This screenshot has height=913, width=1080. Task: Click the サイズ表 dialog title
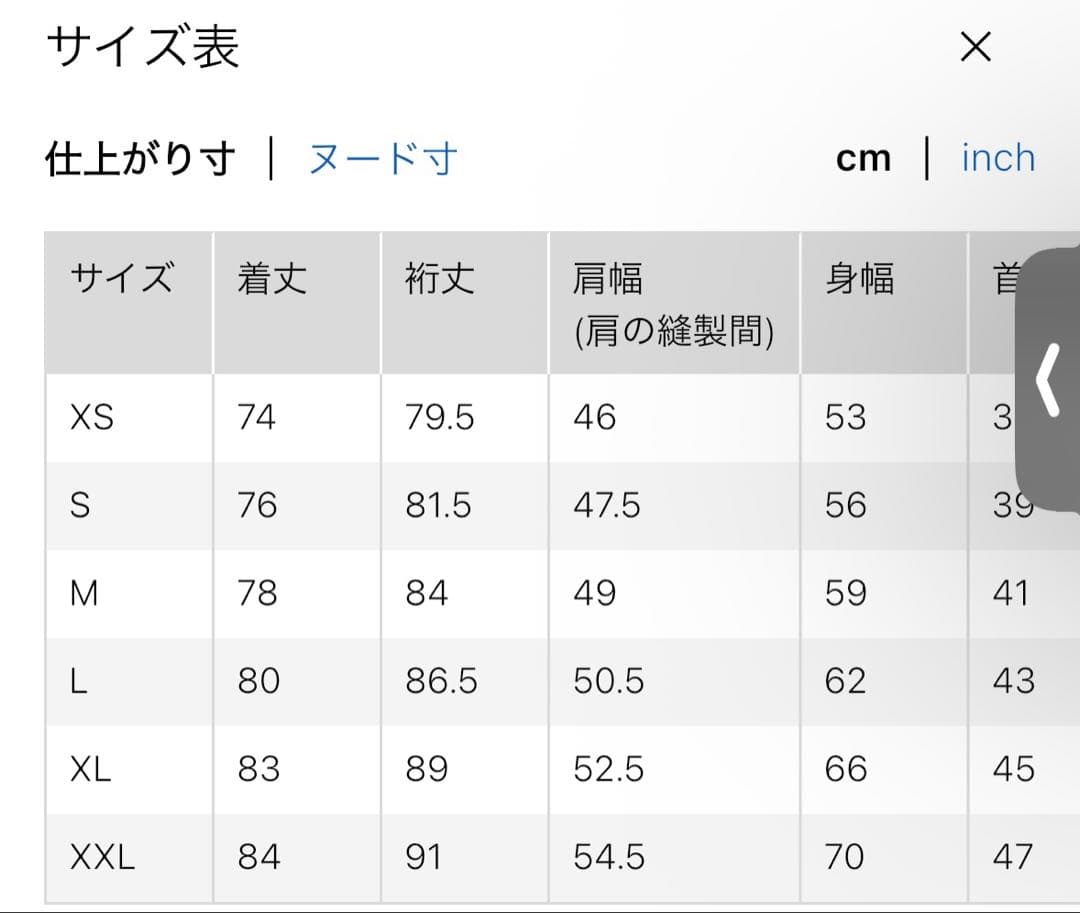(x=143, y=48)
